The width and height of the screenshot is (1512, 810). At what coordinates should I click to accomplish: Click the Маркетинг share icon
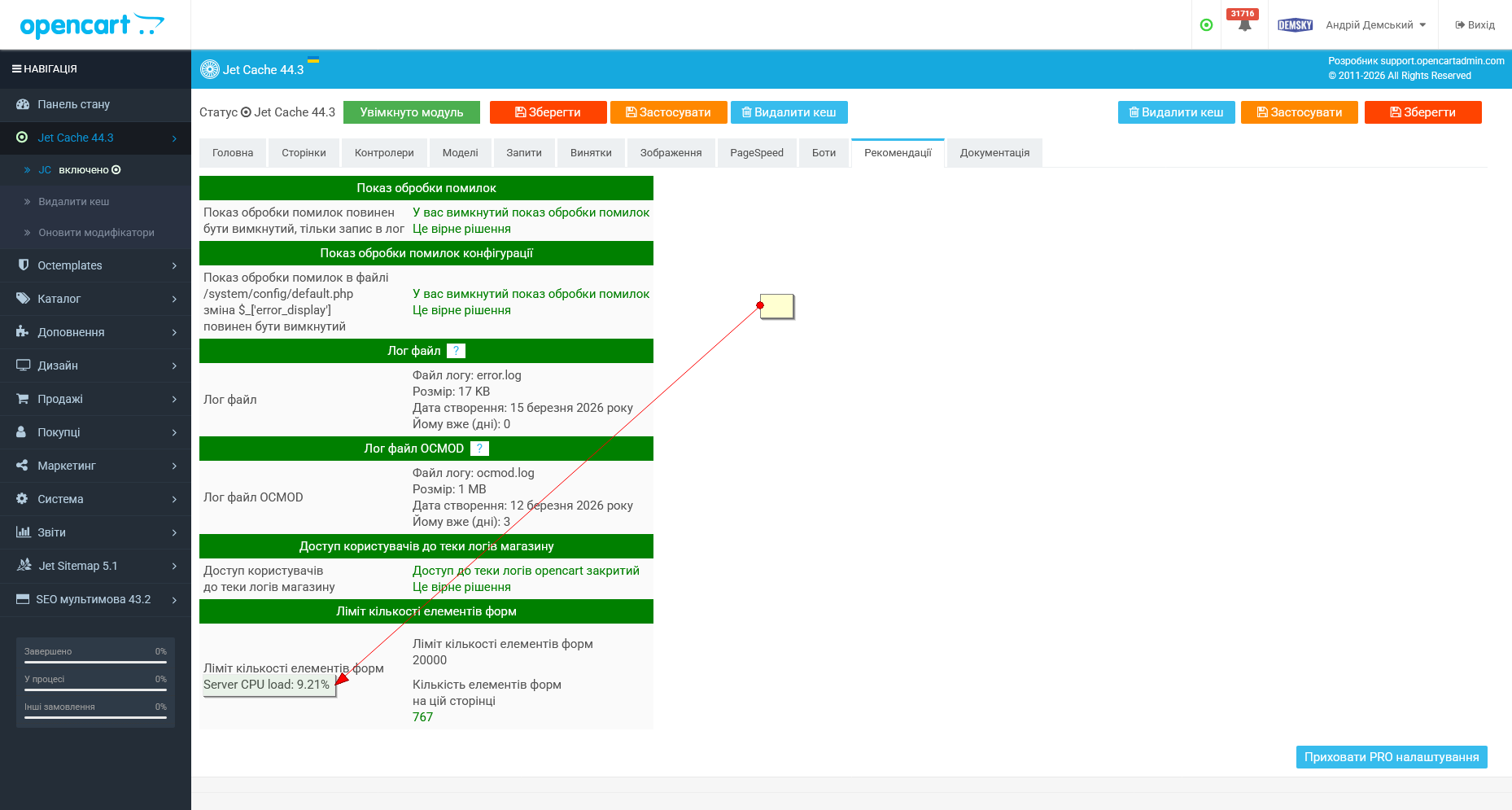tap(23, 466)
